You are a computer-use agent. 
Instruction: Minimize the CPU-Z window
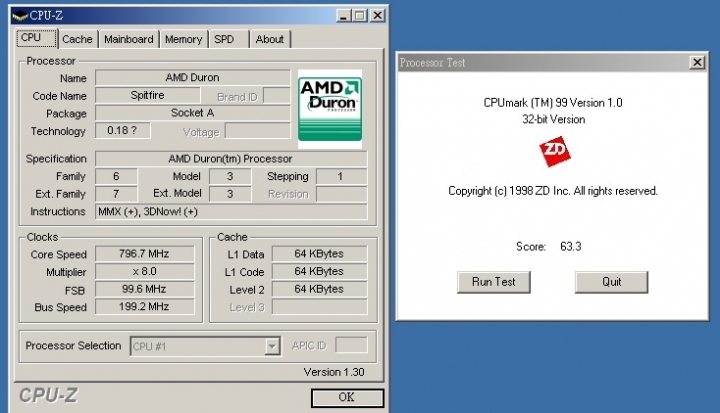tap(343, 16)
